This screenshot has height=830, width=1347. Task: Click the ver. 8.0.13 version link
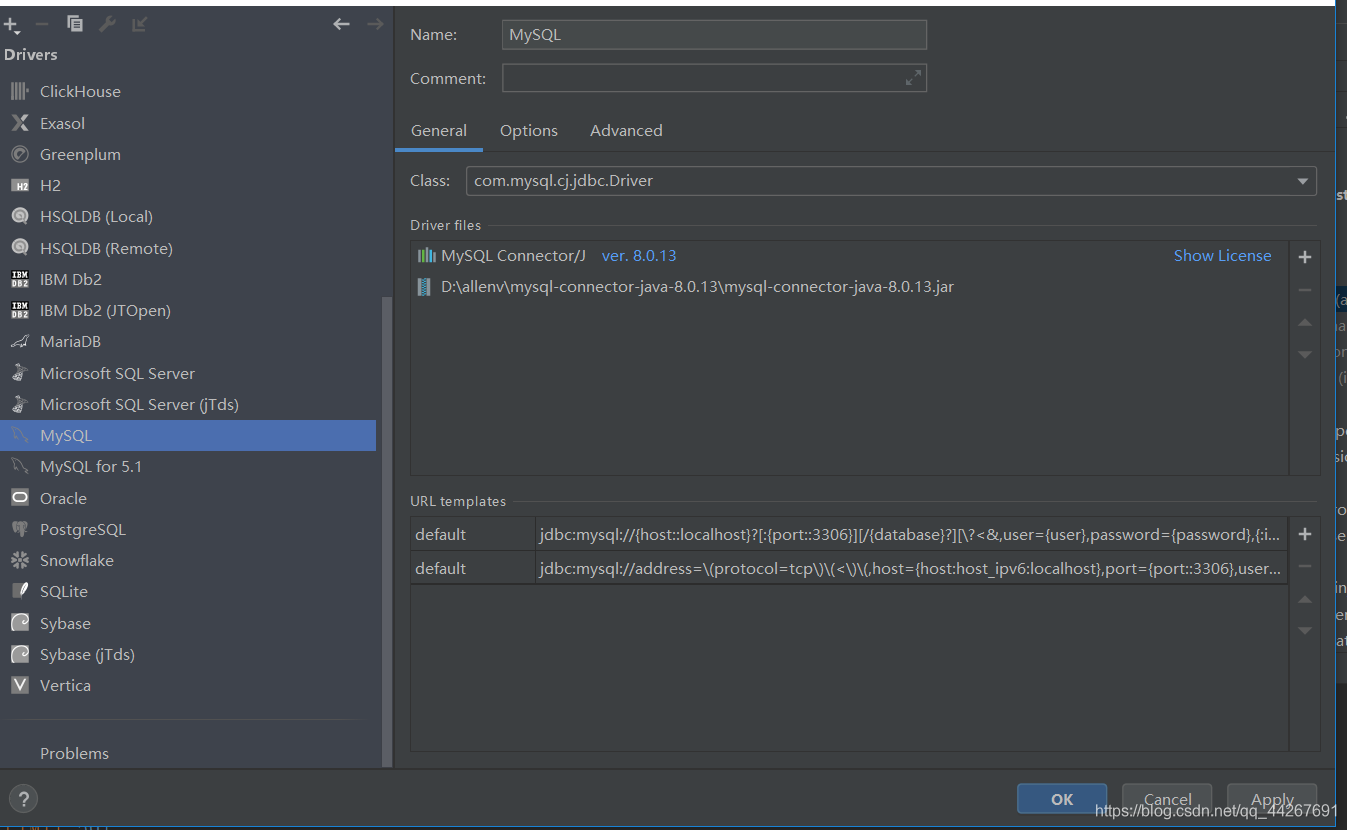(x=639, y=256)
